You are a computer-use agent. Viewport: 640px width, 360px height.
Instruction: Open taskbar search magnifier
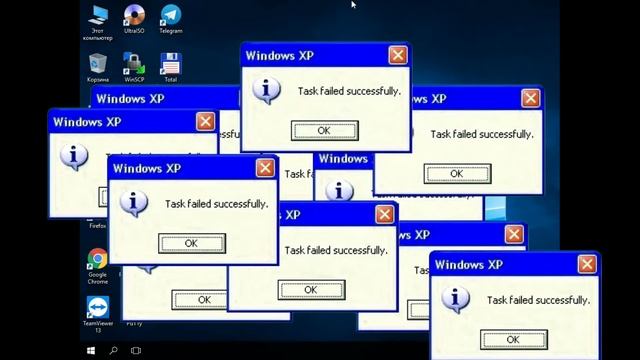pyautogui.click(x=113, y=351)
